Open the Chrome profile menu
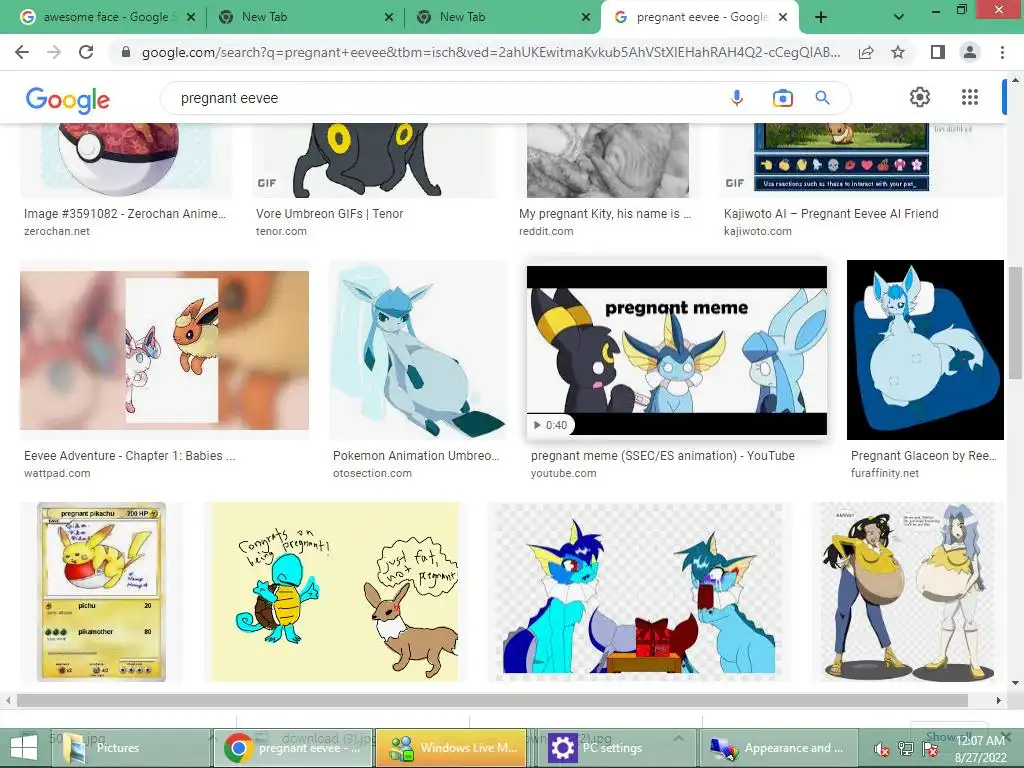 (970, 52)
